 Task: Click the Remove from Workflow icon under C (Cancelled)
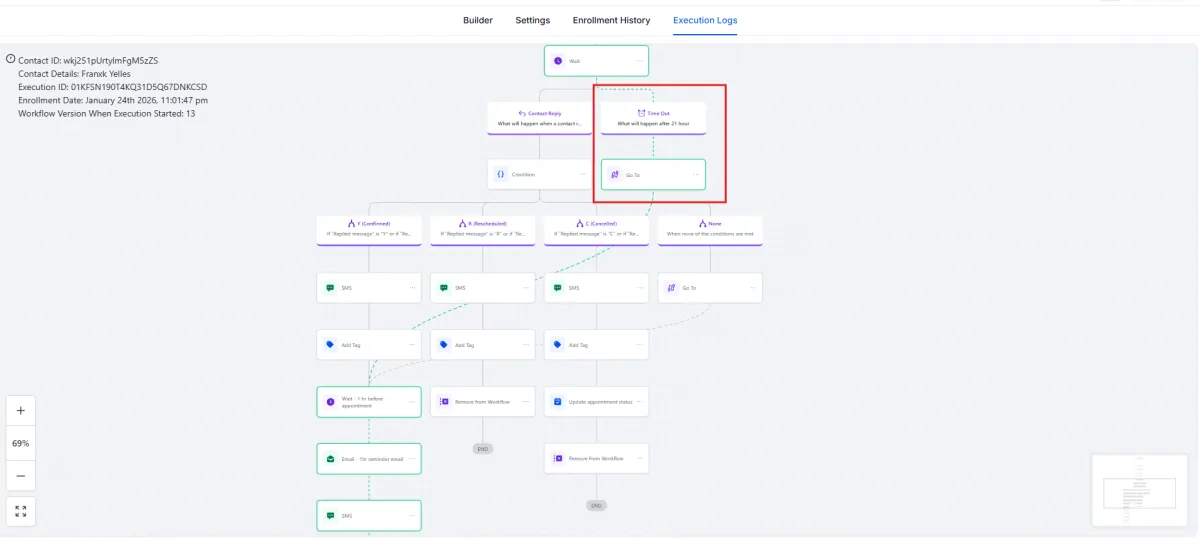pyautogui.click(x=557, y=458)
